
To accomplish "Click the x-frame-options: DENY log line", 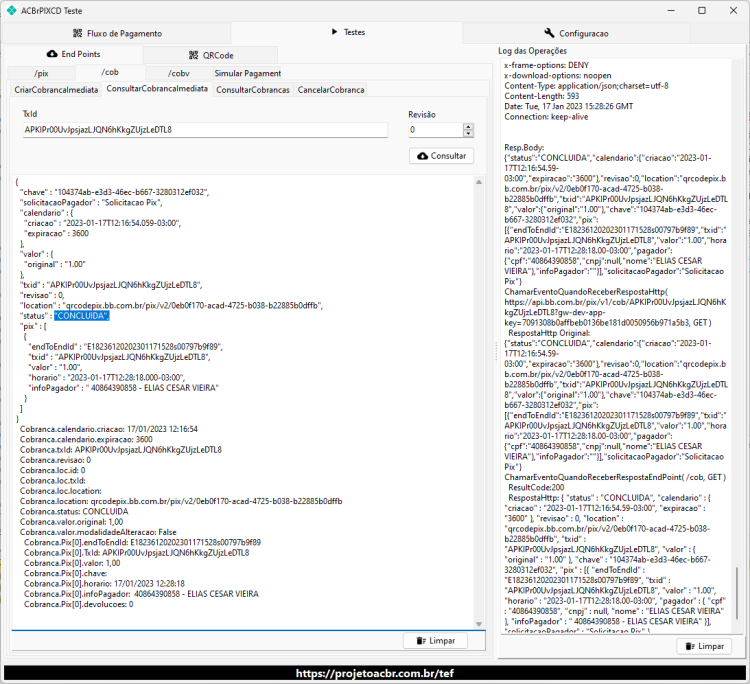I will coord(546,65).
